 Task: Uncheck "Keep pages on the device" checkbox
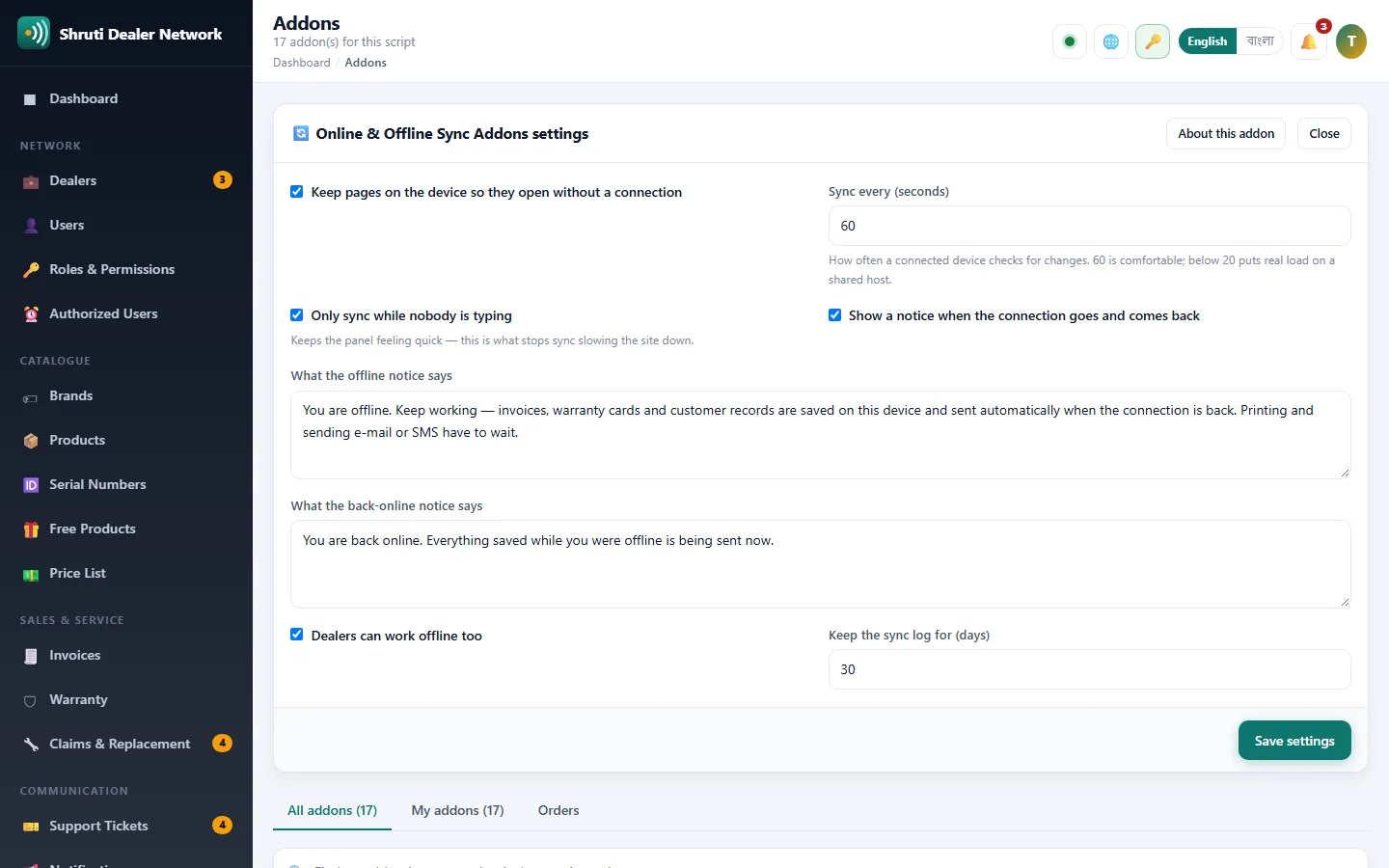coord(297,192)
